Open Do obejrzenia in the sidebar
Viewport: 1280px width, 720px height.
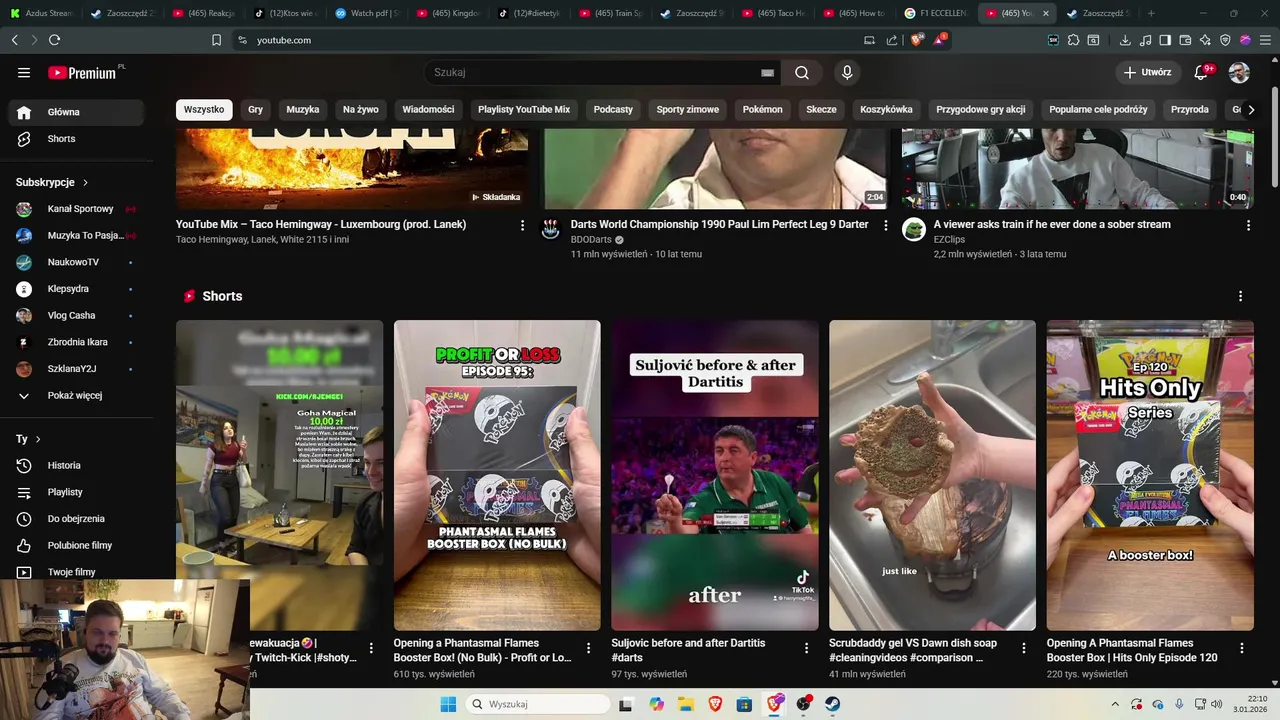76,519
